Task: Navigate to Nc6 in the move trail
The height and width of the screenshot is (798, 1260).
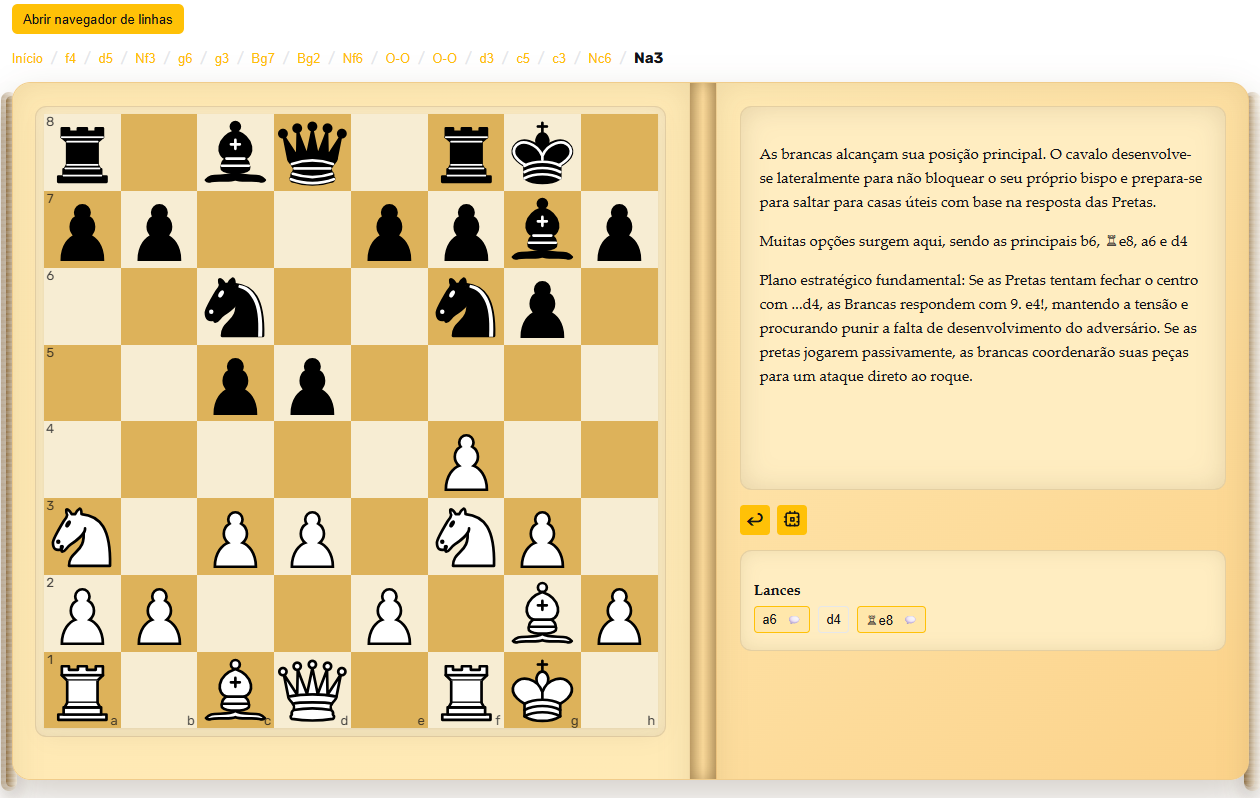Action: (x=599, y=58)
